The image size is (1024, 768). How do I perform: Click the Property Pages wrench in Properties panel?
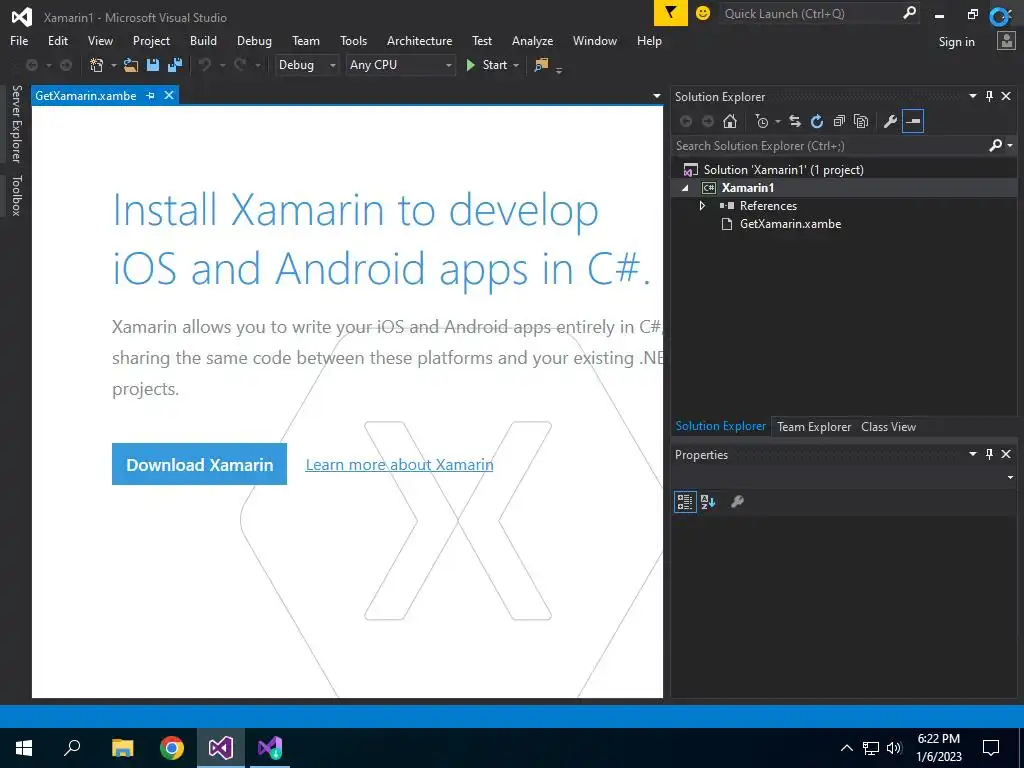(x=737, y=502)
